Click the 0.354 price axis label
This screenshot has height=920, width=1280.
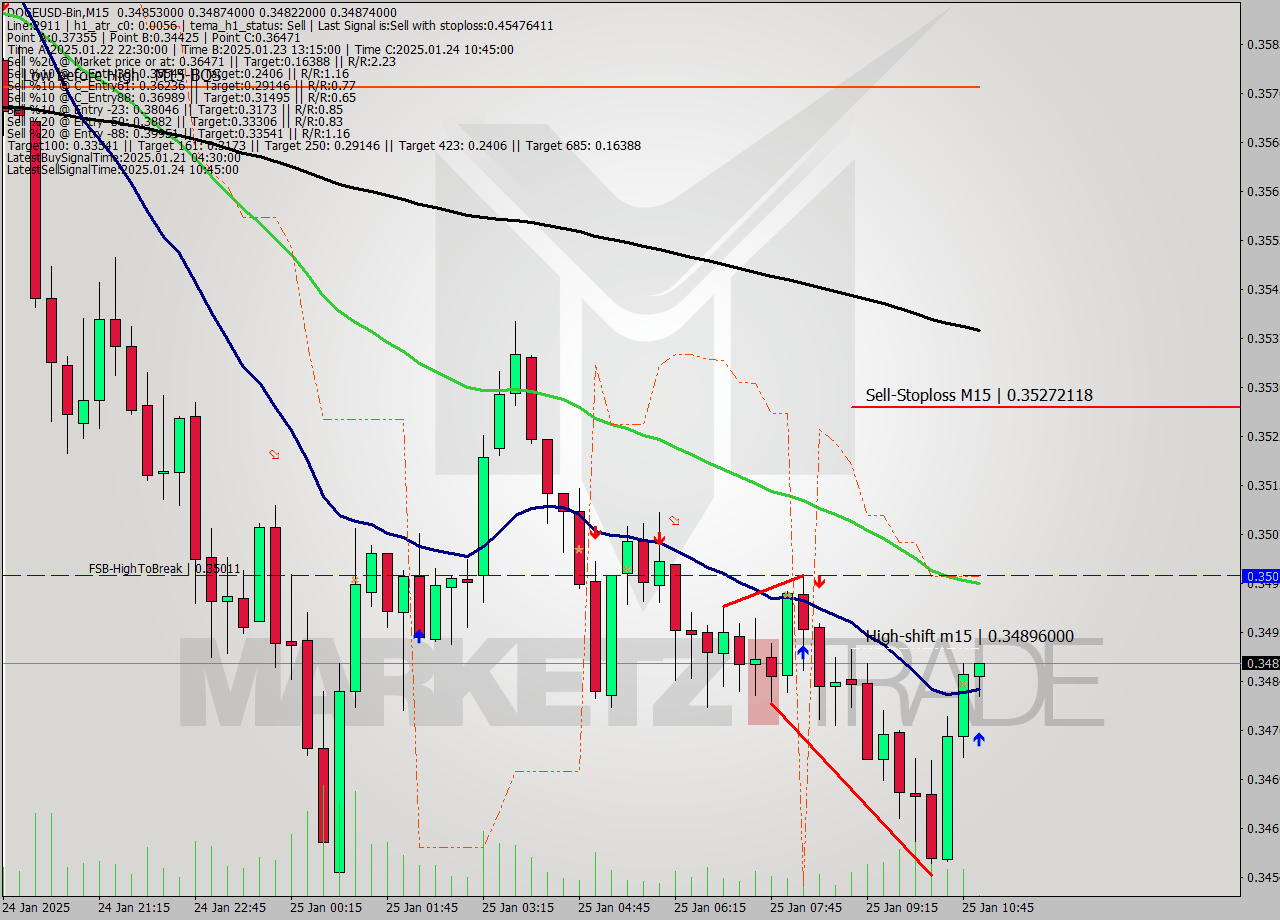click(1262, 289)
